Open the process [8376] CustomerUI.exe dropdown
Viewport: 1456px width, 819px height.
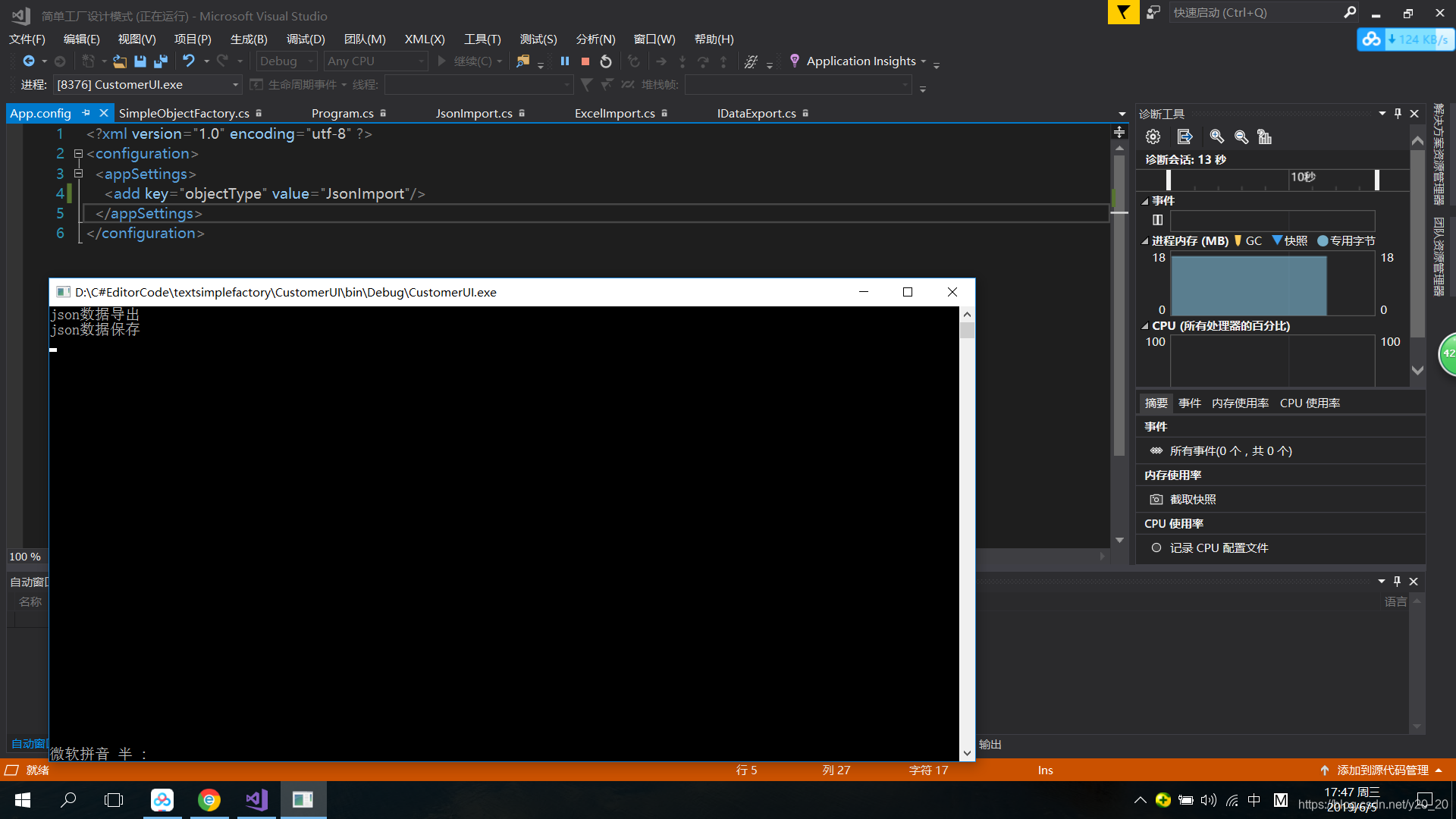(x=148, y=85)
